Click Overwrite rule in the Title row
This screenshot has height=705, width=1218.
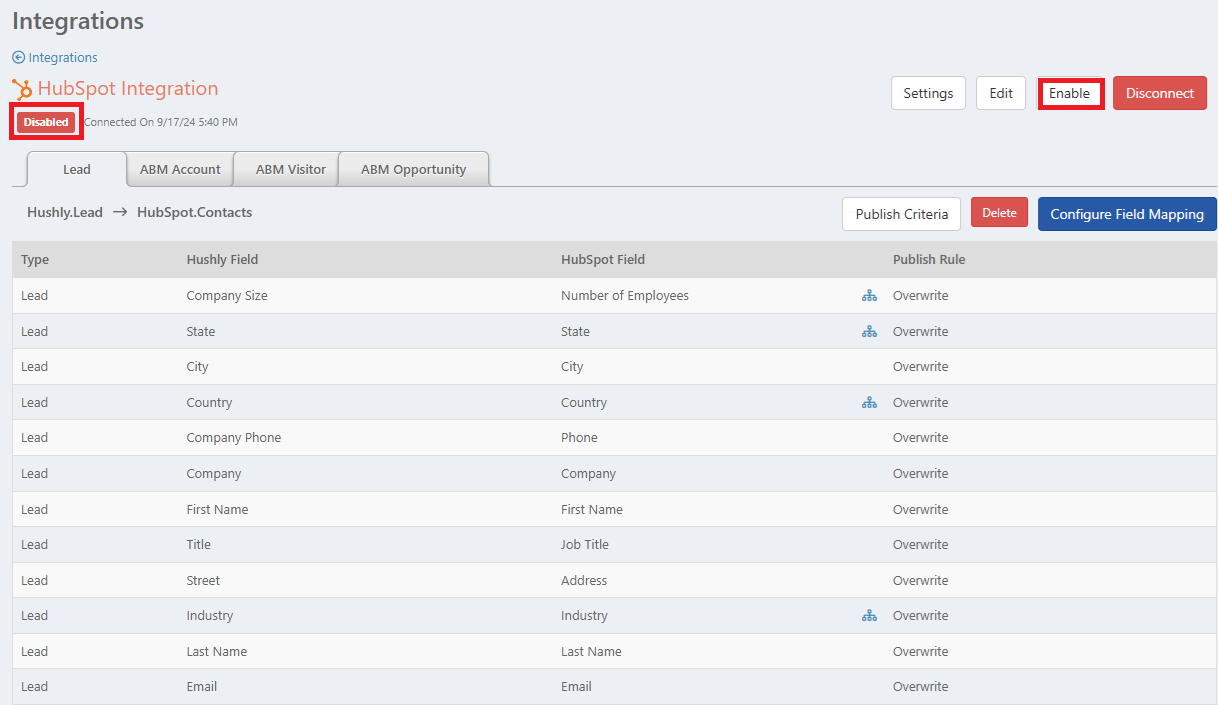pyautogui.click(x=921, y=545)
